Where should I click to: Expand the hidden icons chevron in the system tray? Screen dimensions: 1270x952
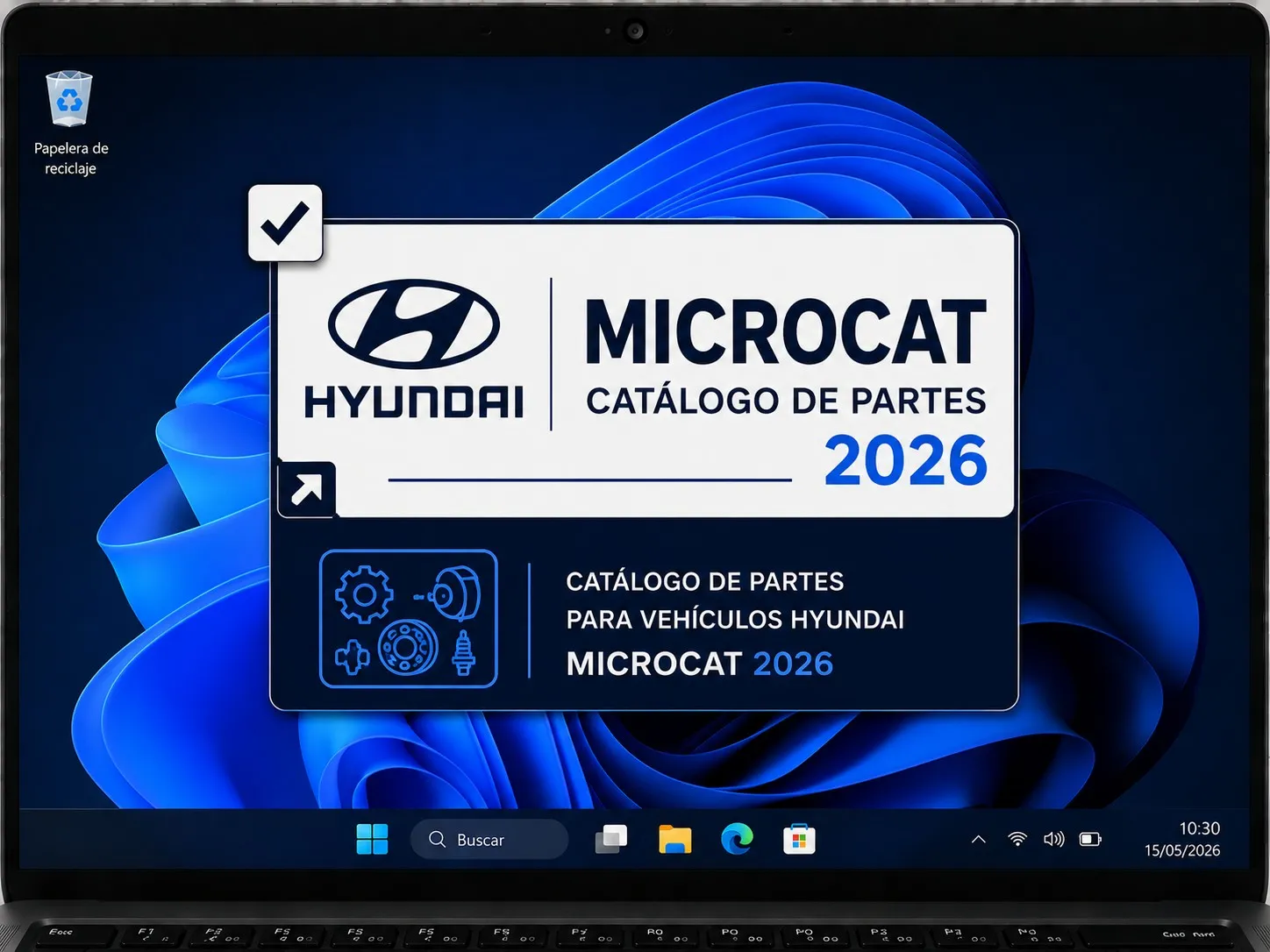coord(979,839)
